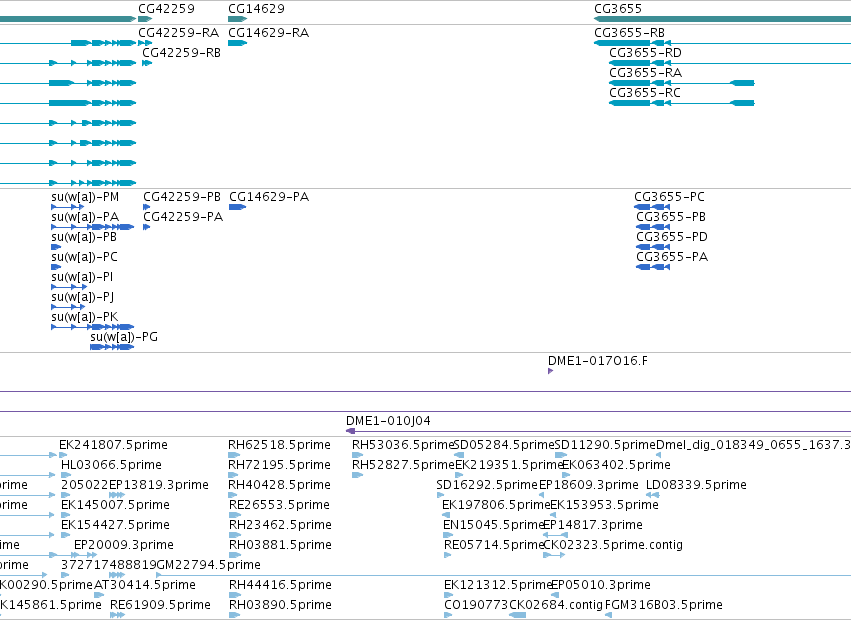851x620 pixels.
Task: Click EST GM22794.5prime
Action: (x=208, y=565)
